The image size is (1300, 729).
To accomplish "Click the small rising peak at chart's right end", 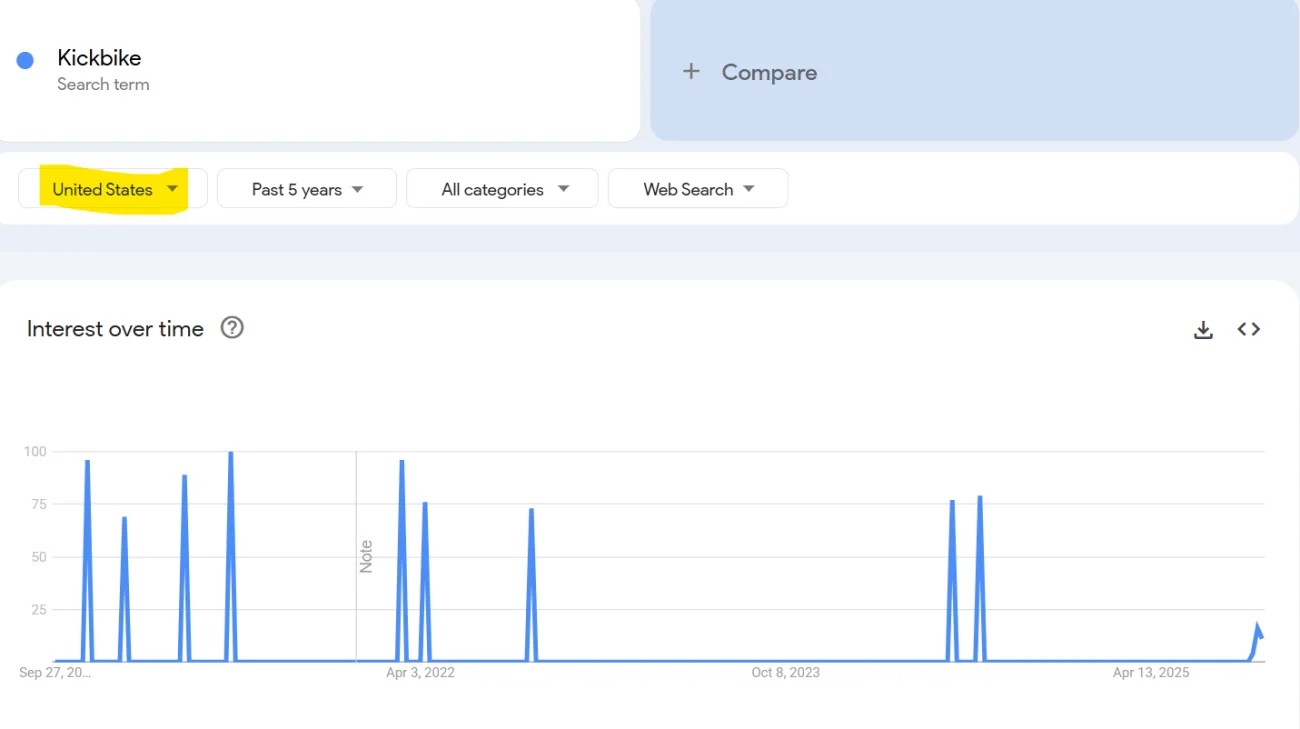I will click(1258, 629).
